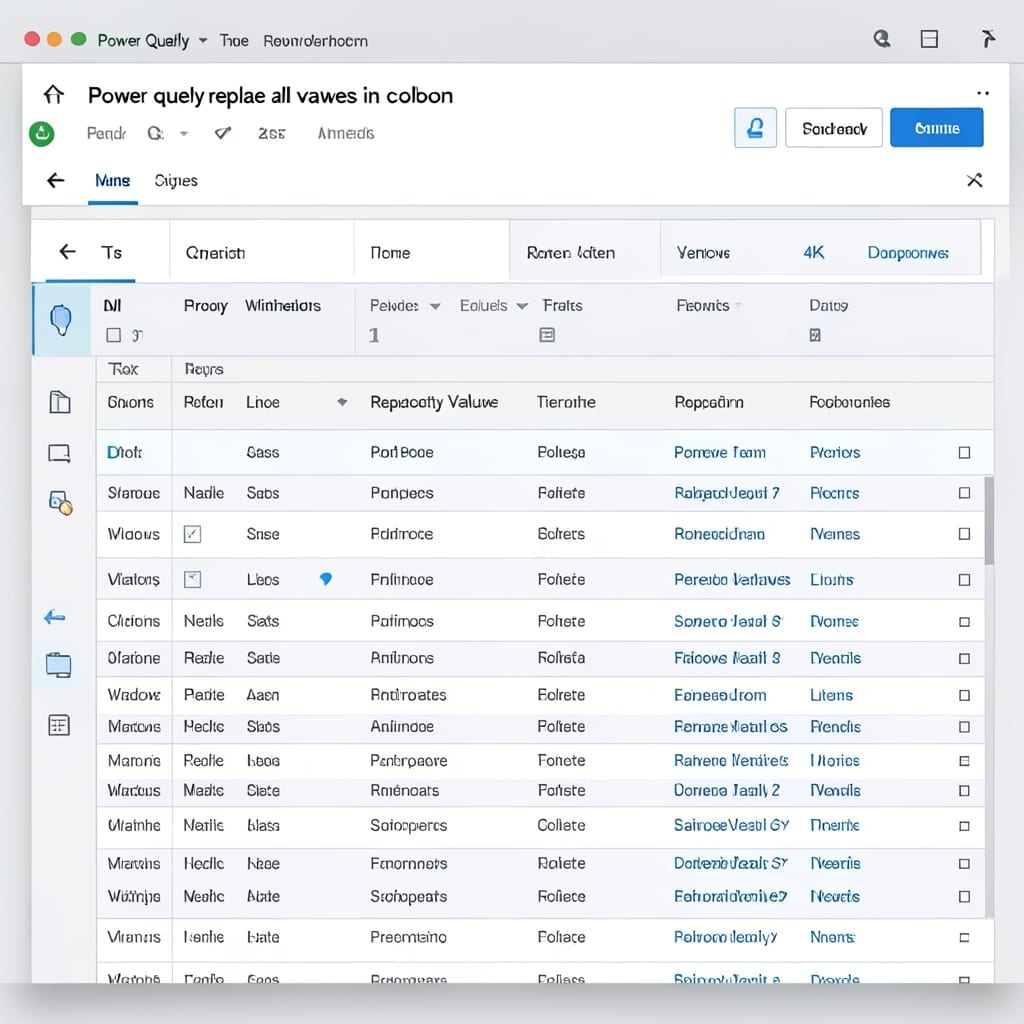Select the Ts tab
Screen dimensions: 1024x1024
click(112, 252)
